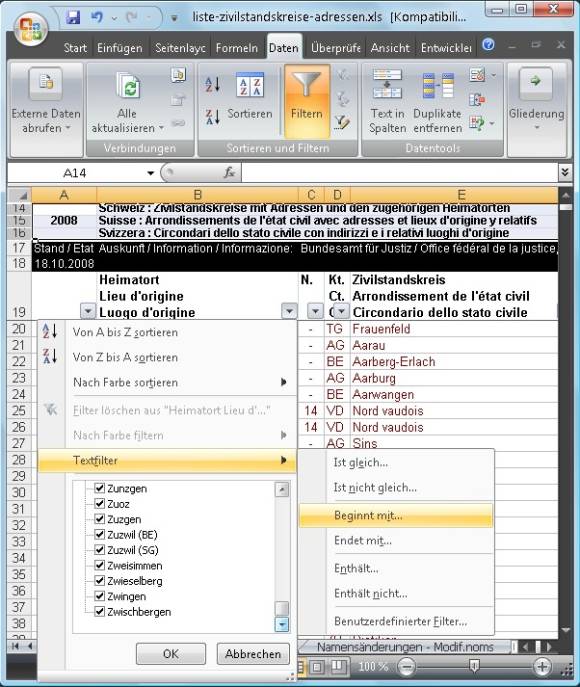Click the Duplikate entfernen icon
The image size is (580, 687).
[438, 85]
